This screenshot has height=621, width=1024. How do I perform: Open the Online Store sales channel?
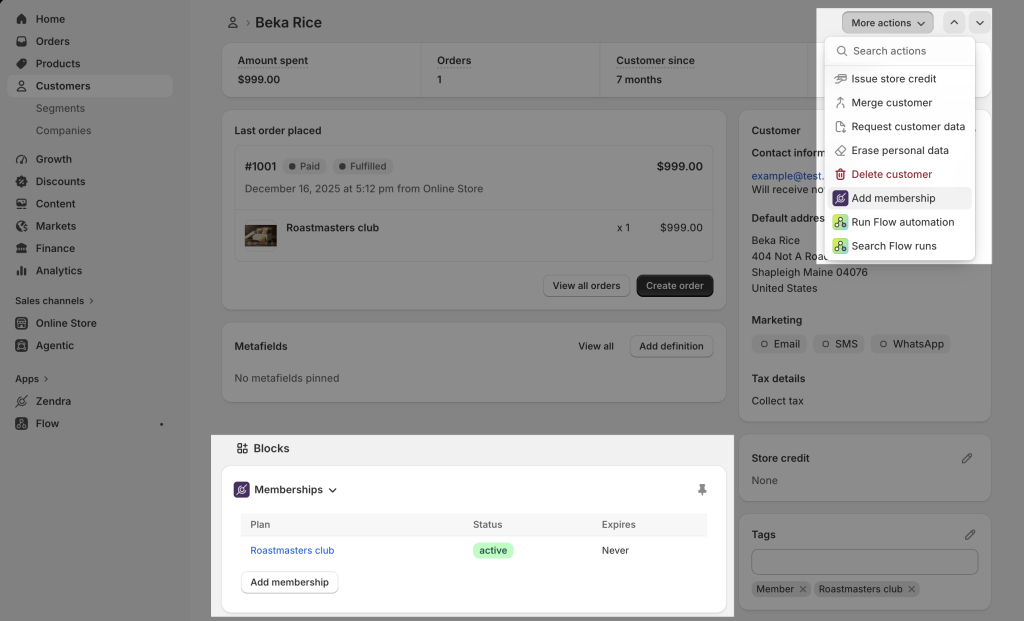tap(66, 323)
